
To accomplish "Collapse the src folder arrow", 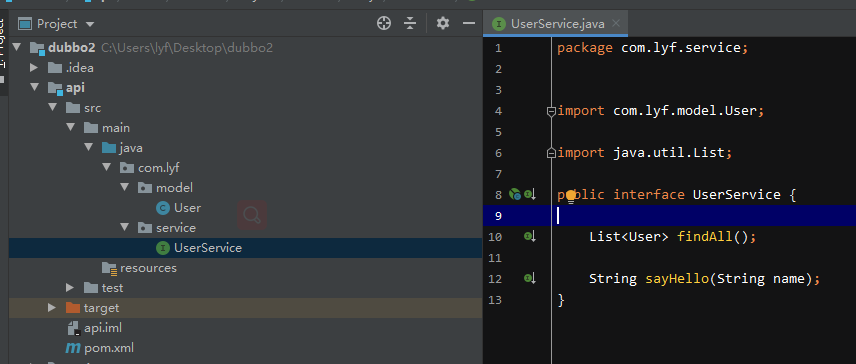I will 52,108.
